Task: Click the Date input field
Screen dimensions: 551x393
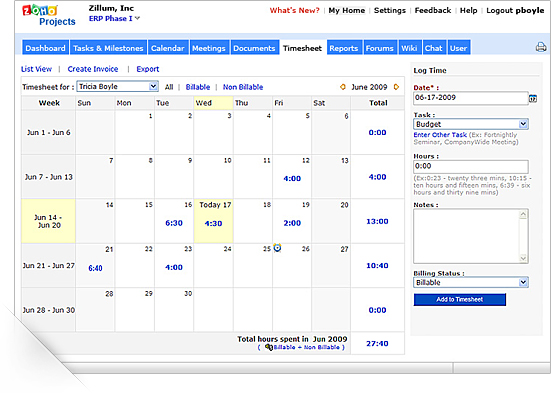Action: [x=471, y=98]
